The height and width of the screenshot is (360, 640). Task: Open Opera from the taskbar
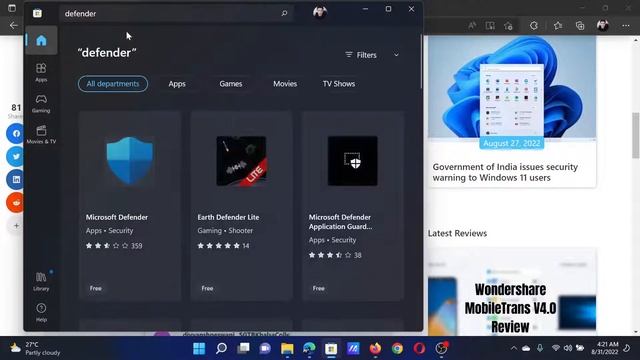pyautogui.click(x=419, y=348)
